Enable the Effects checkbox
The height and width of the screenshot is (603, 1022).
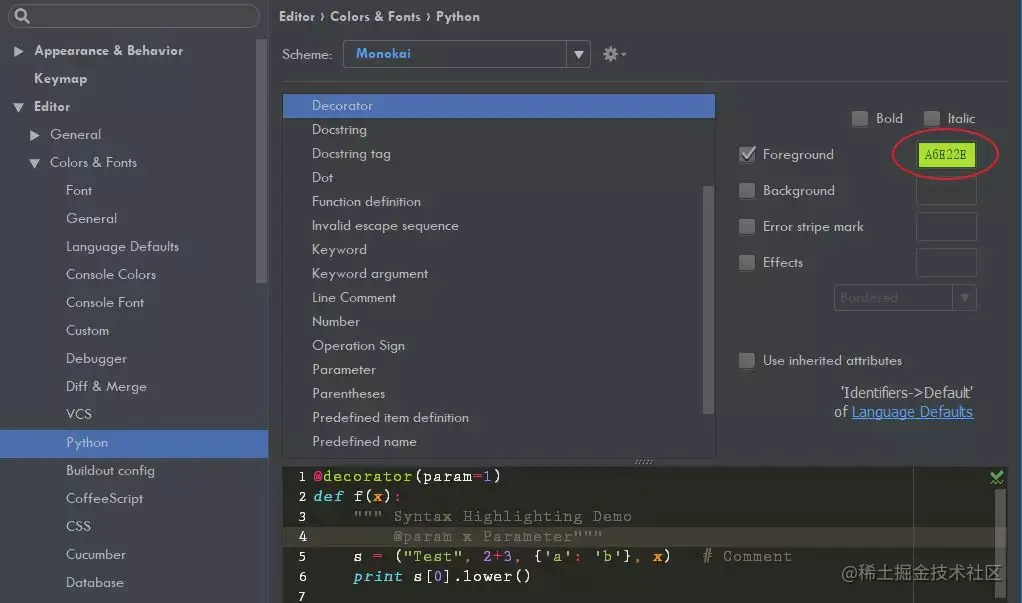pyautogui.click(x=747, y=262)
